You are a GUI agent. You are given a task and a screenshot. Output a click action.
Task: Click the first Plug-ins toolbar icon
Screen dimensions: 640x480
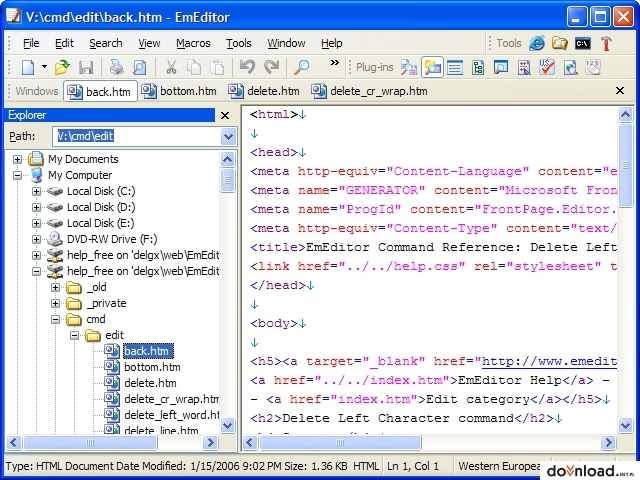coord(409,67)
